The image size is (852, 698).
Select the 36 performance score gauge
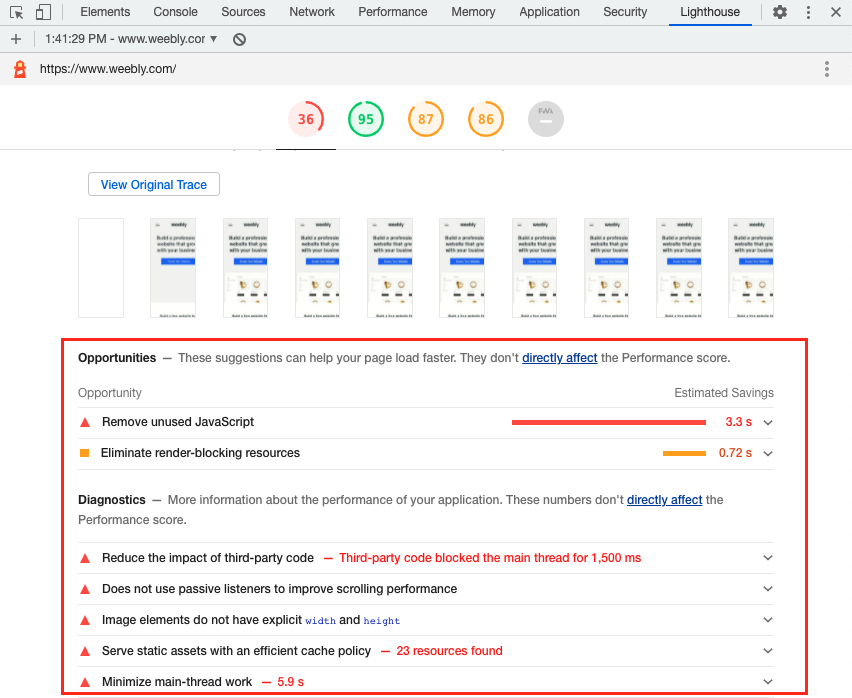pyautogui.click(x=306, y=119)
